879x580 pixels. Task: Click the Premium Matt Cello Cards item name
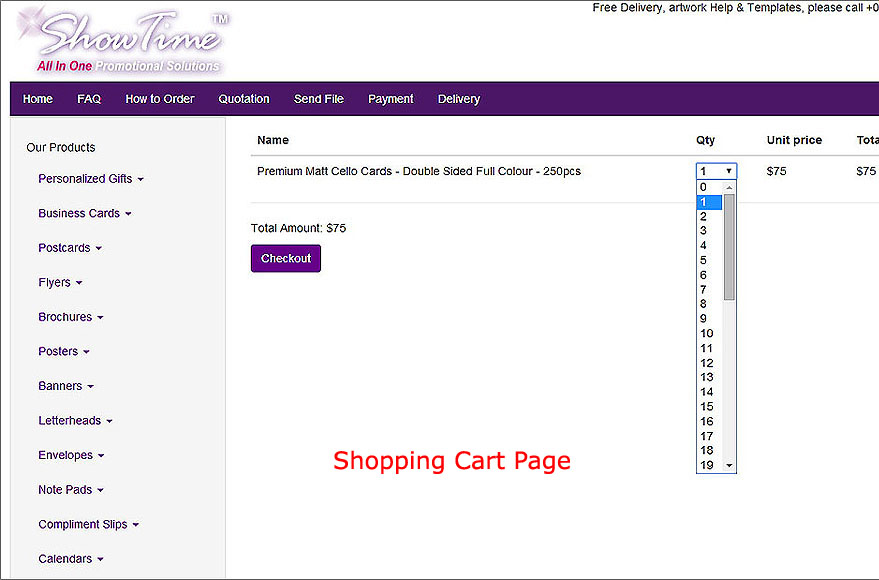point(419,171)
